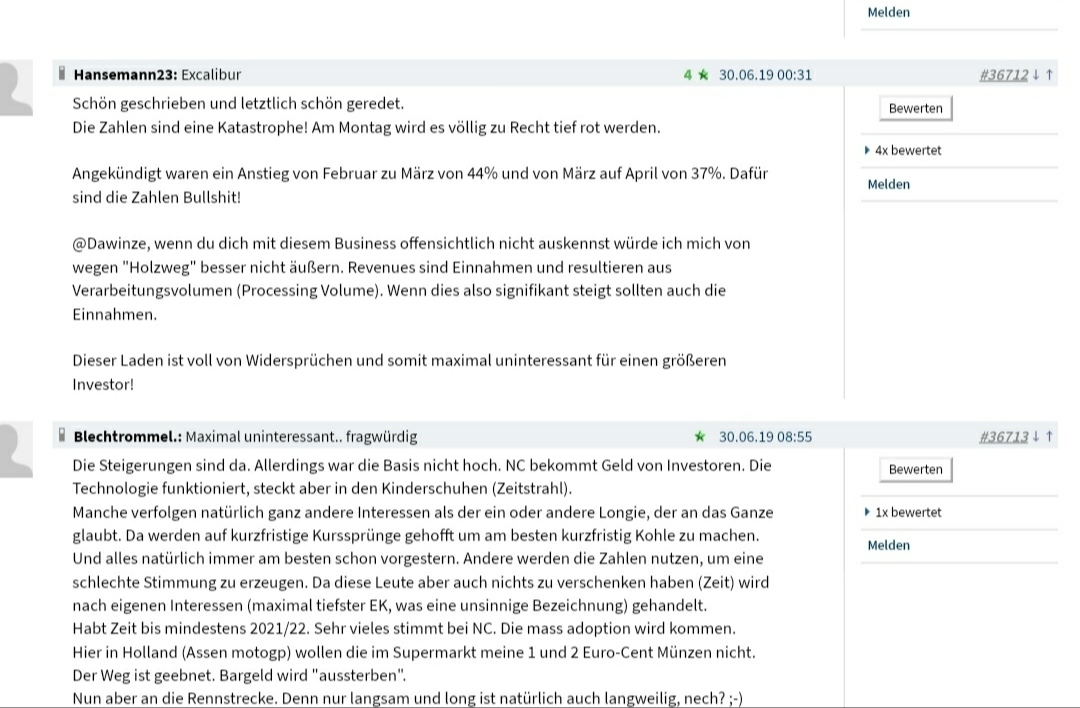Click the small icon left of Hansemann23

click(x=62, y=74)
